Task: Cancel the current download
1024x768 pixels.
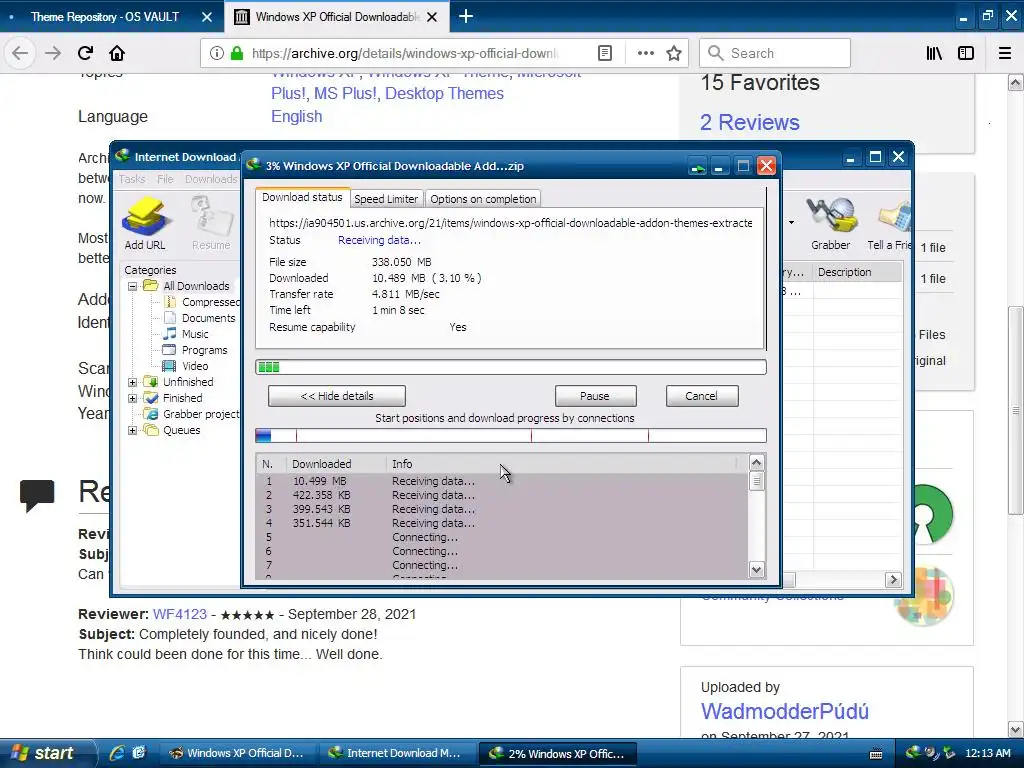Action: point(702,396)
